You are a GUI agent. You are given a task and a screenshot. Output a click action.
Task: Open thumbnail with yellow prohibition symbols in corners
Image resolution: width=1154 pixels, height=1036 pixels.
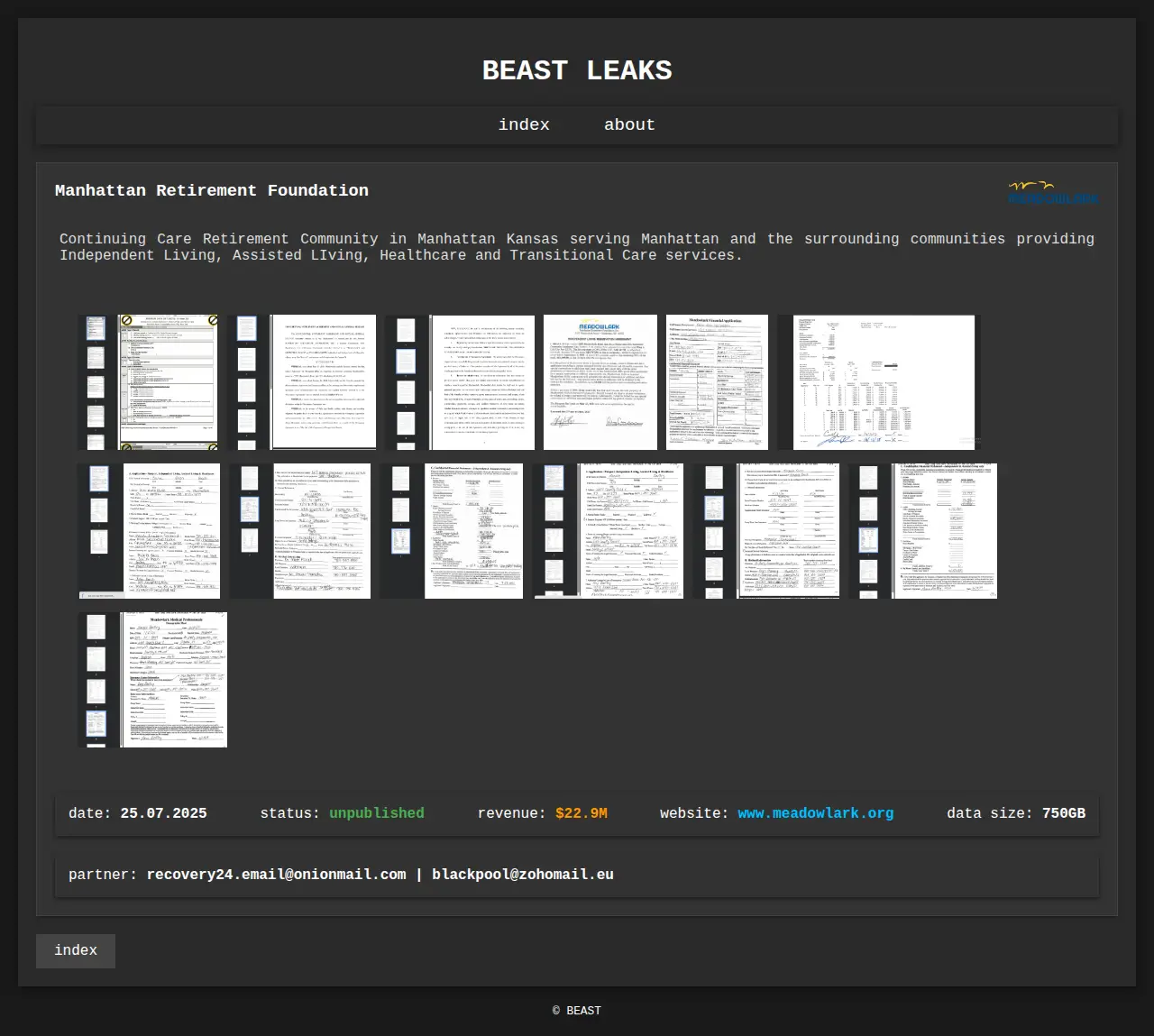(x=149, y=382)
